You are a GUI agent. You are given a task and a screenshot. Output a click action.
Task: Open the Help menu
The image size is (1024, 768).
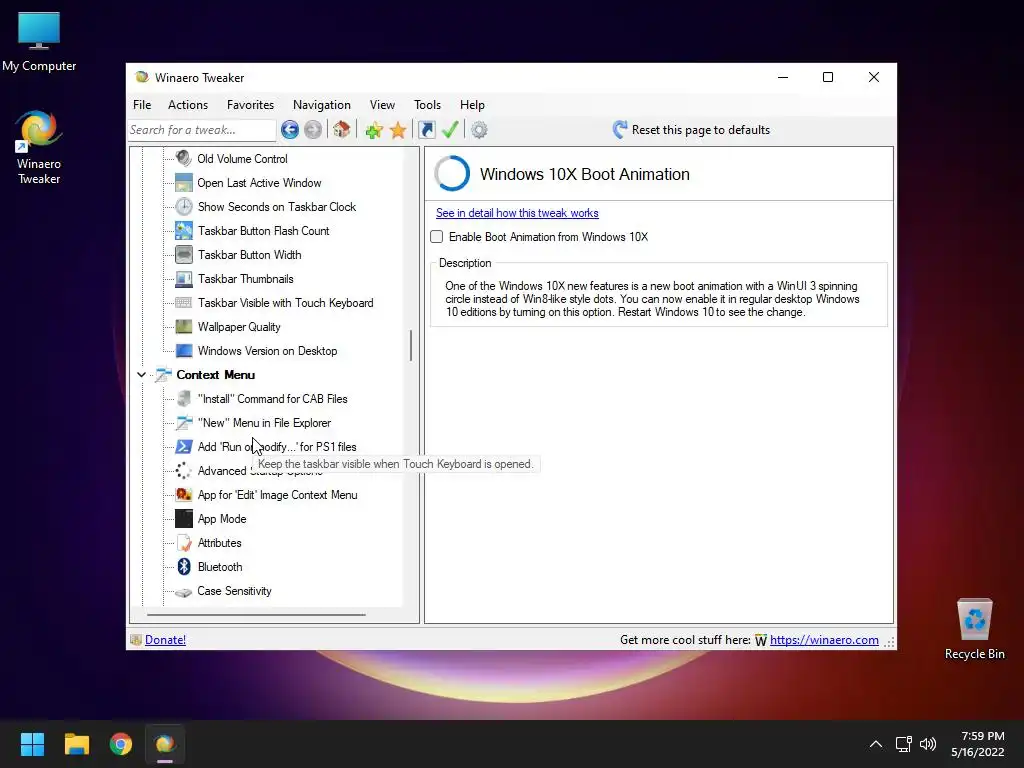(472, 104)
